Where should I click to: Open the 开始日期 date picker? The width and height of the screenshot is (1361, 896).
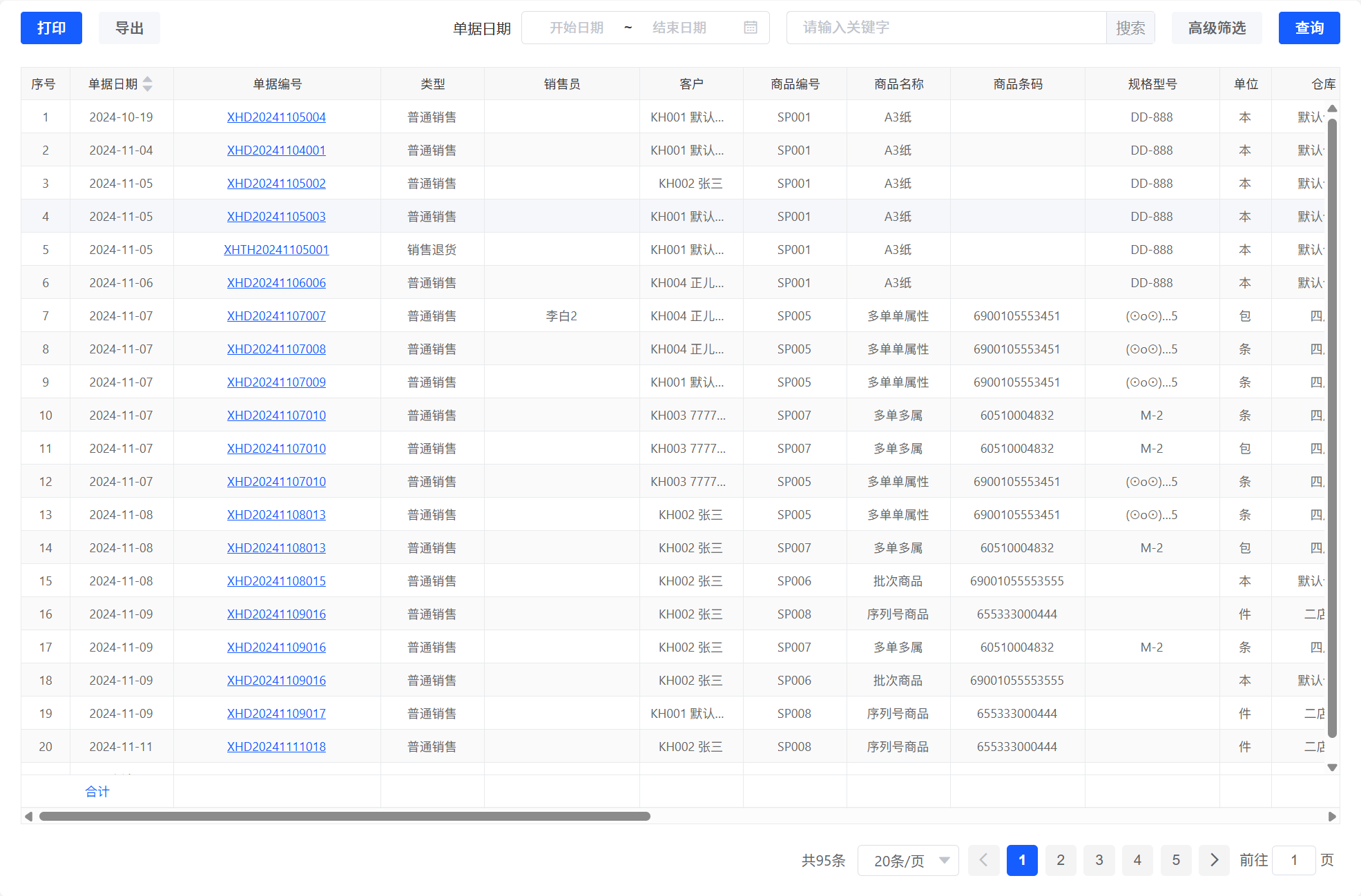(x=576, y=28)
